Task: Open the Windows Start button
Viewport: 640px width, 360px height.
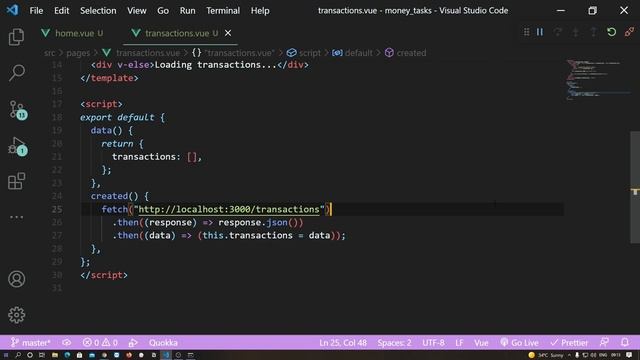Action: pyautogui.click(x=6, y=355)
